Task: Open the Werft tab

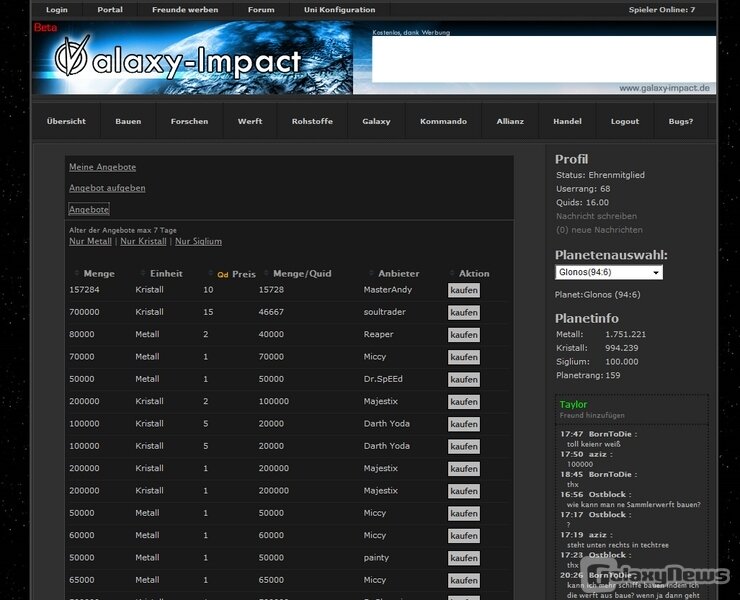Action: (x=250, y=121)
